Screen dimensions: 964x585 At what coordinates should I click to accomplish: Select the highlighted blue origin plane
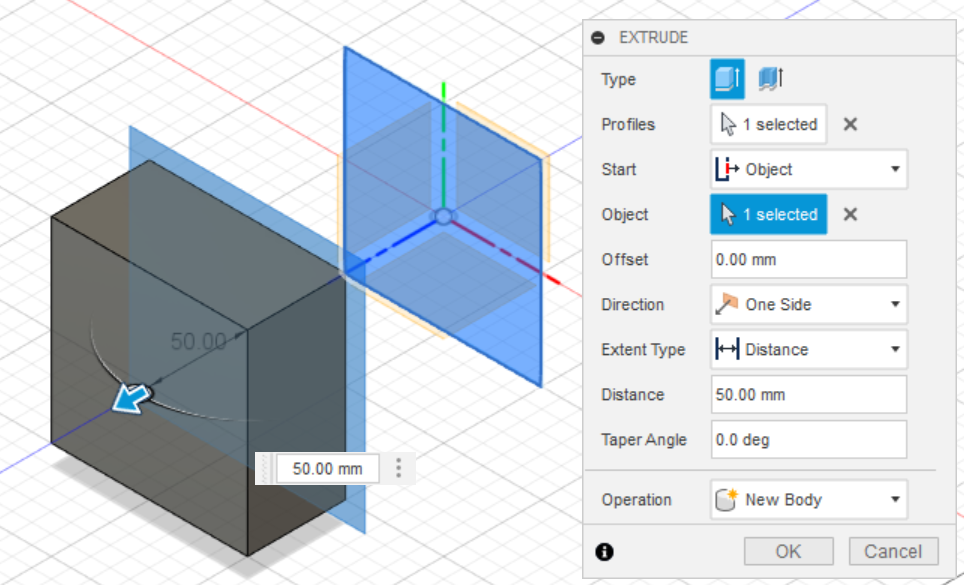[x=443, y=216]
